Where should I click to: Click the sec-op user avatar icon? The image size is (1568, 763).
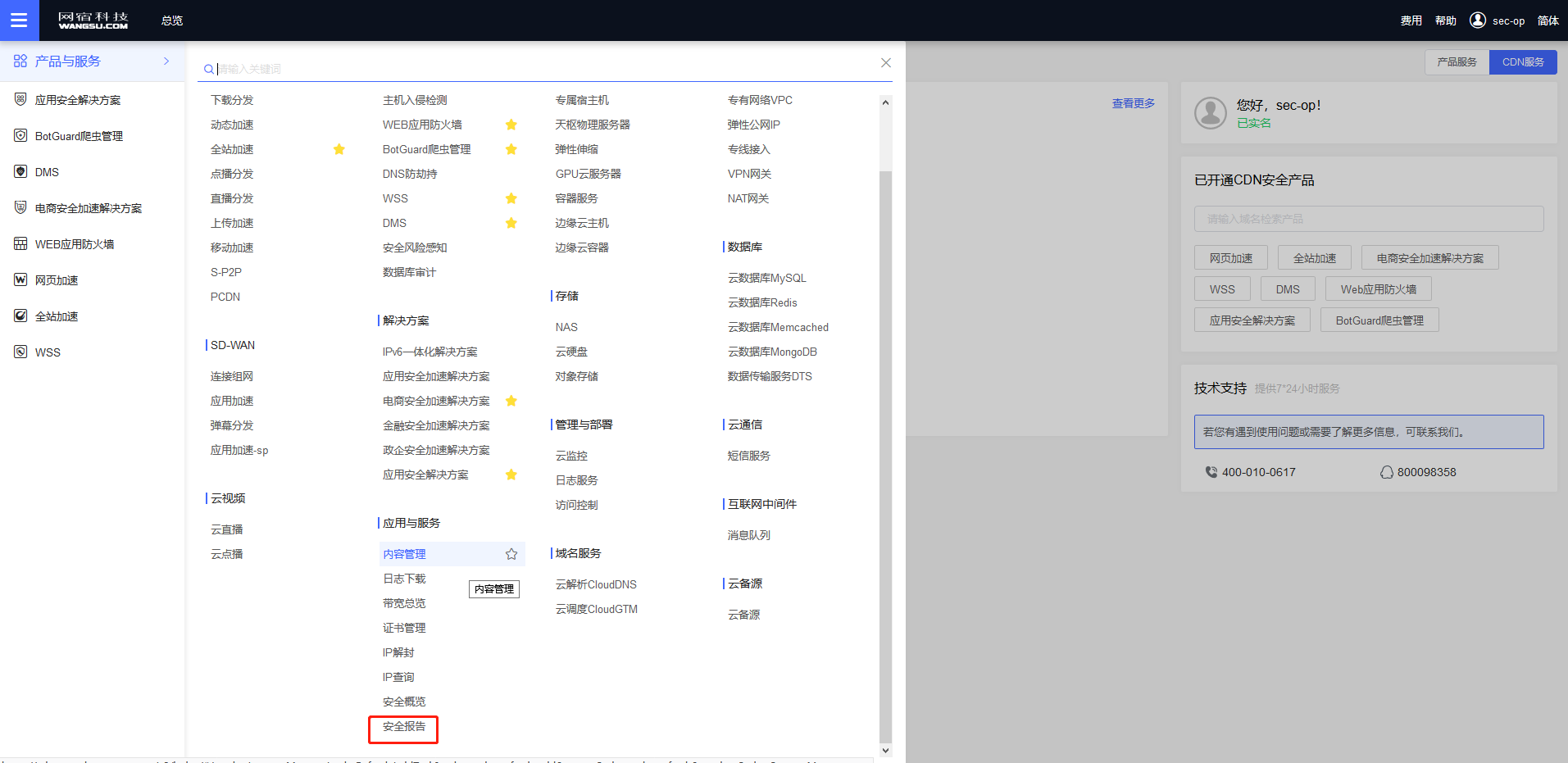[x=1477, y=20]
